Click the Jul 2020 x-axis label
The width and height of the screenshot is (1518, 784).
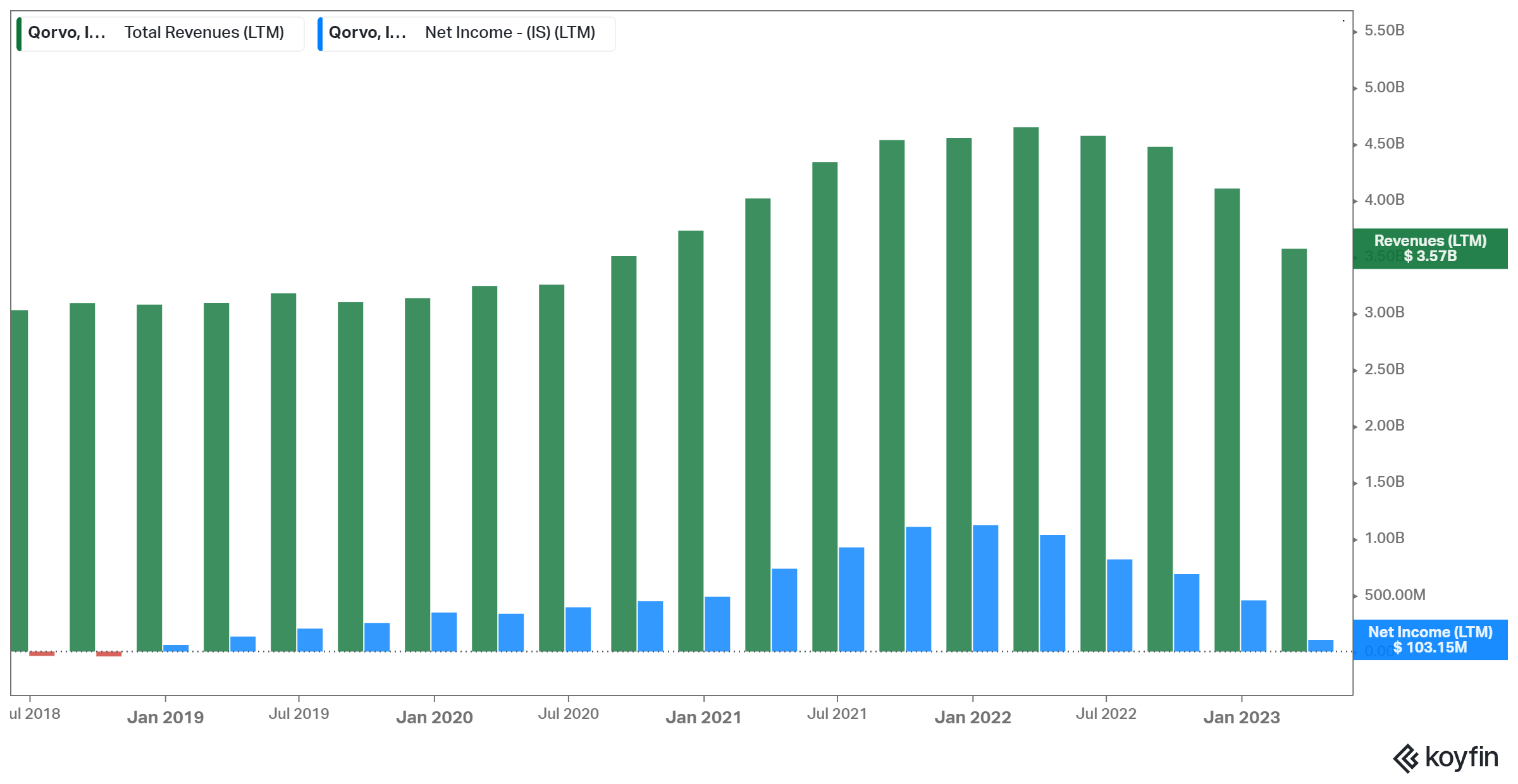pyautogui.click(x=568, y=714)
